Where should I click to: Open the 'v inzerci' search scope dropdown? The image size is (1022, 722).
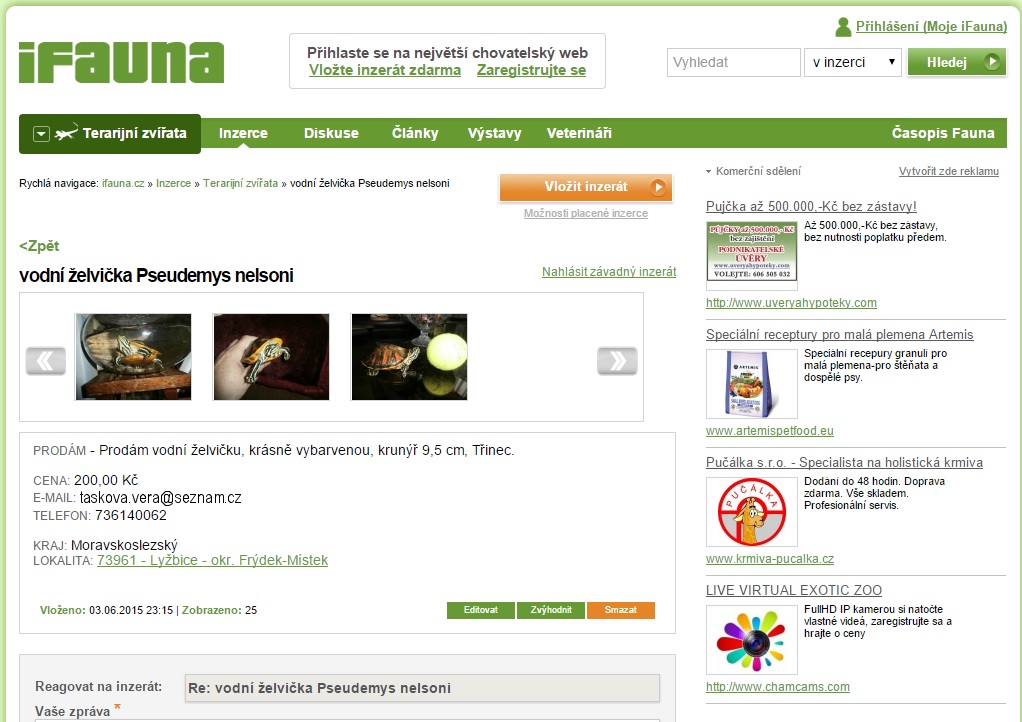click(853, 63)
